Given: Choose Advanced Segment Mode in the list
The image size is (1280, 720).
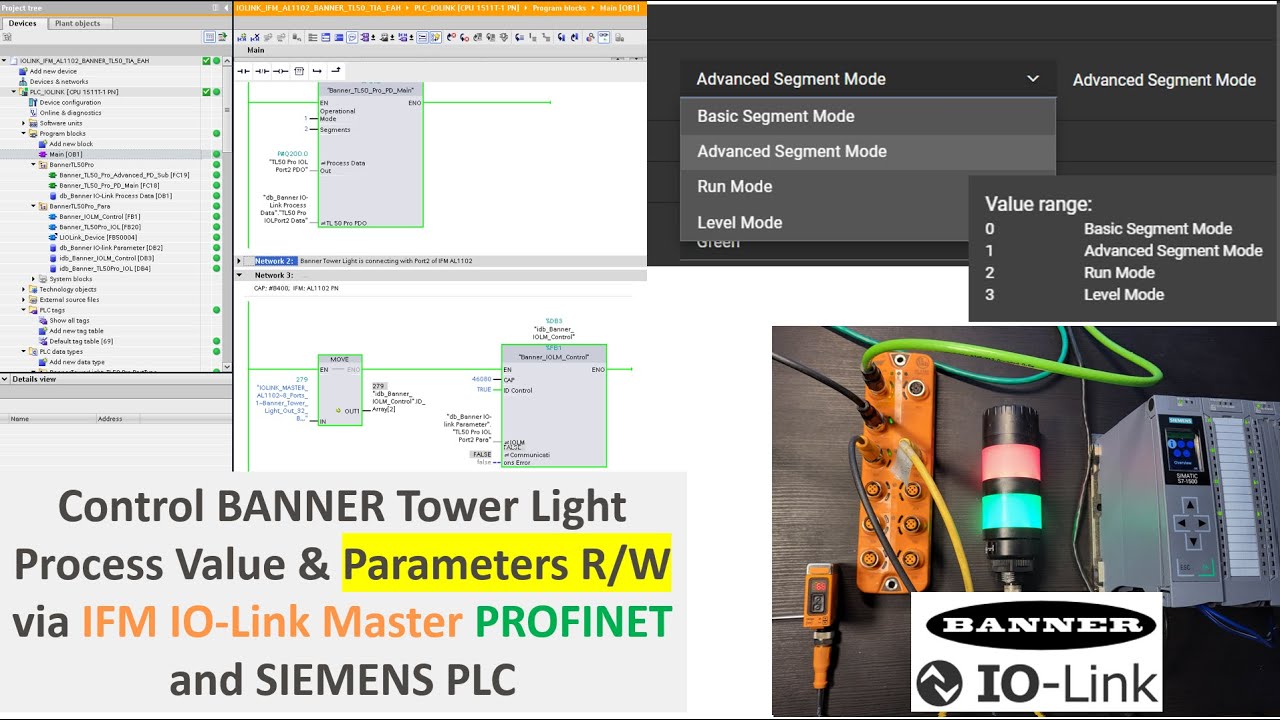Looking at the screenshot, I should coord(867,151).
